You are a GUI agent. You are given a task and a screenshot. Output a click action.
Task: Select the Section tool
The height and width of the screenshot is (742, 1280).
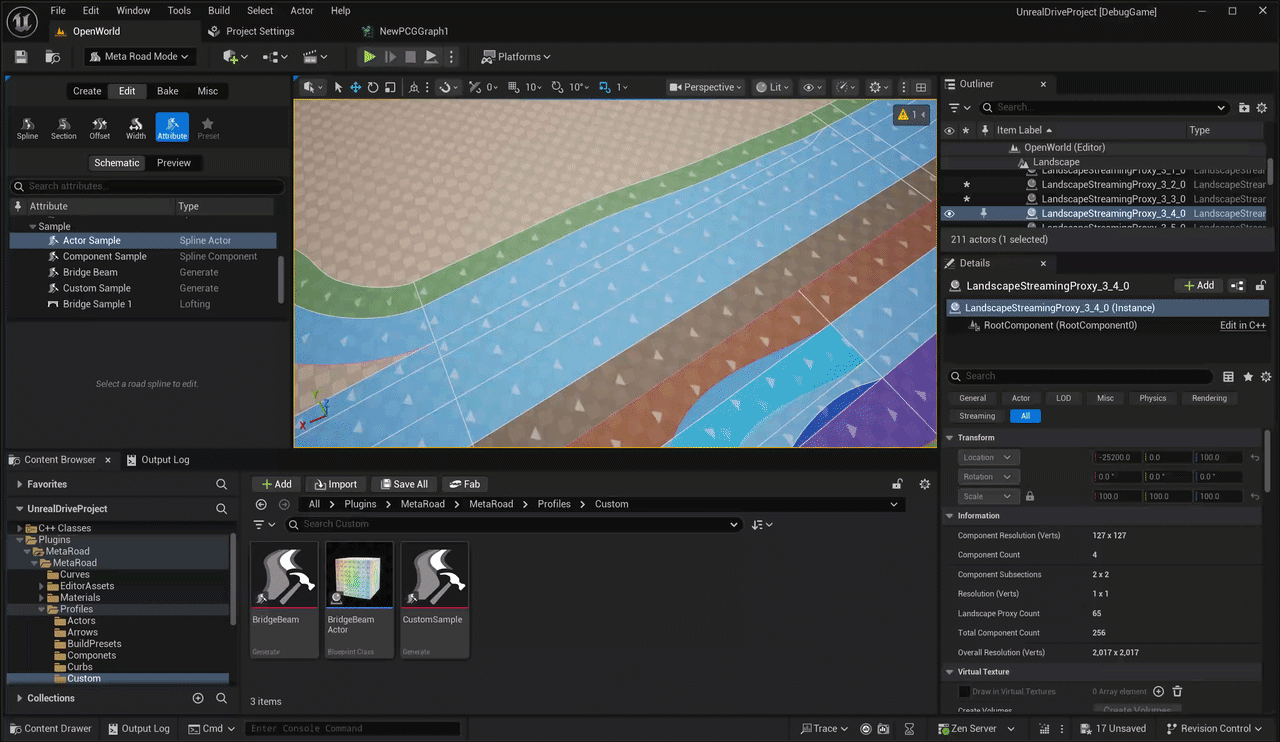click(63, 128)
